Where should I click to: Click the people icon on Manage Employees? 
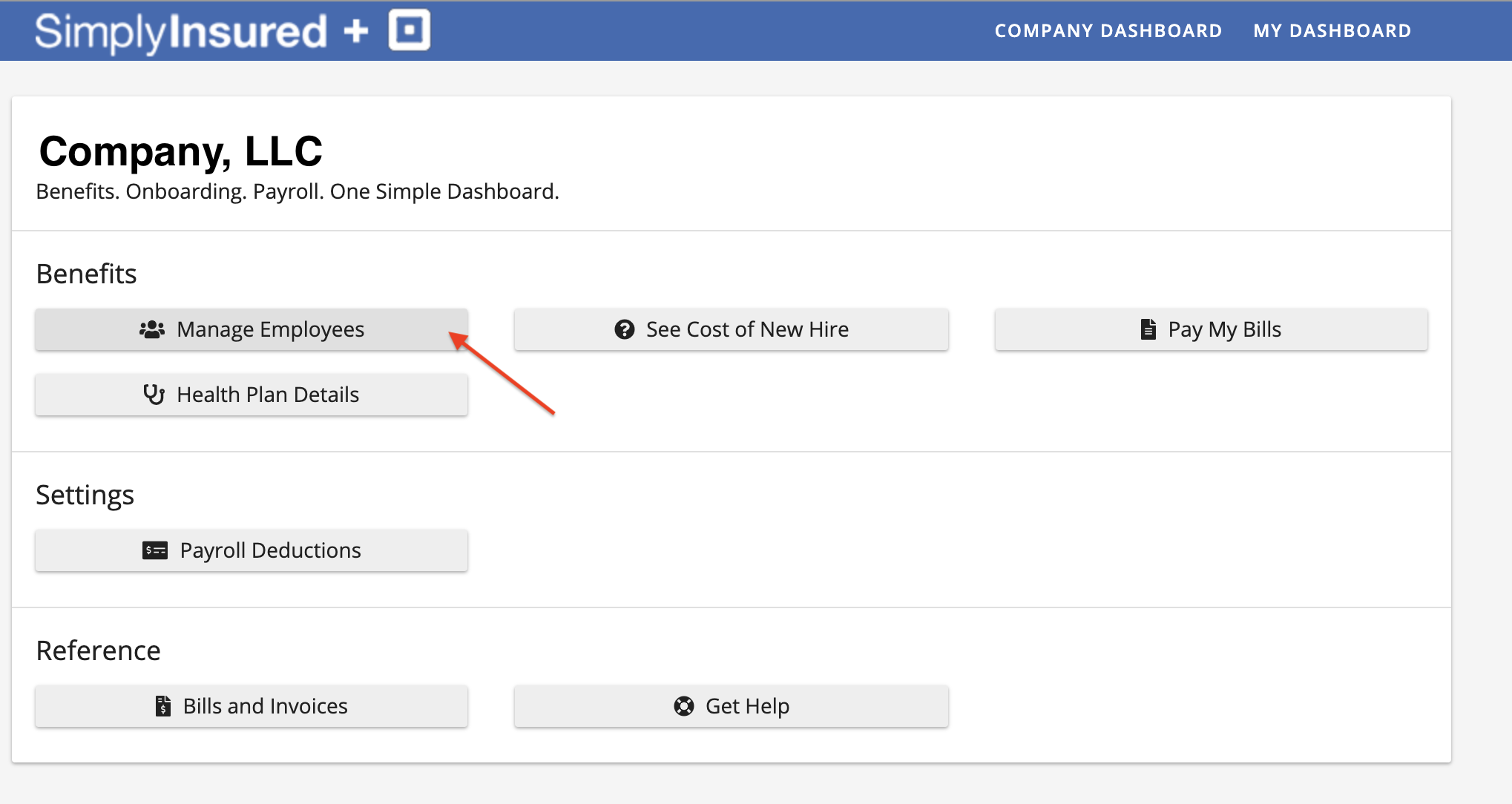[x=152, y=329]
